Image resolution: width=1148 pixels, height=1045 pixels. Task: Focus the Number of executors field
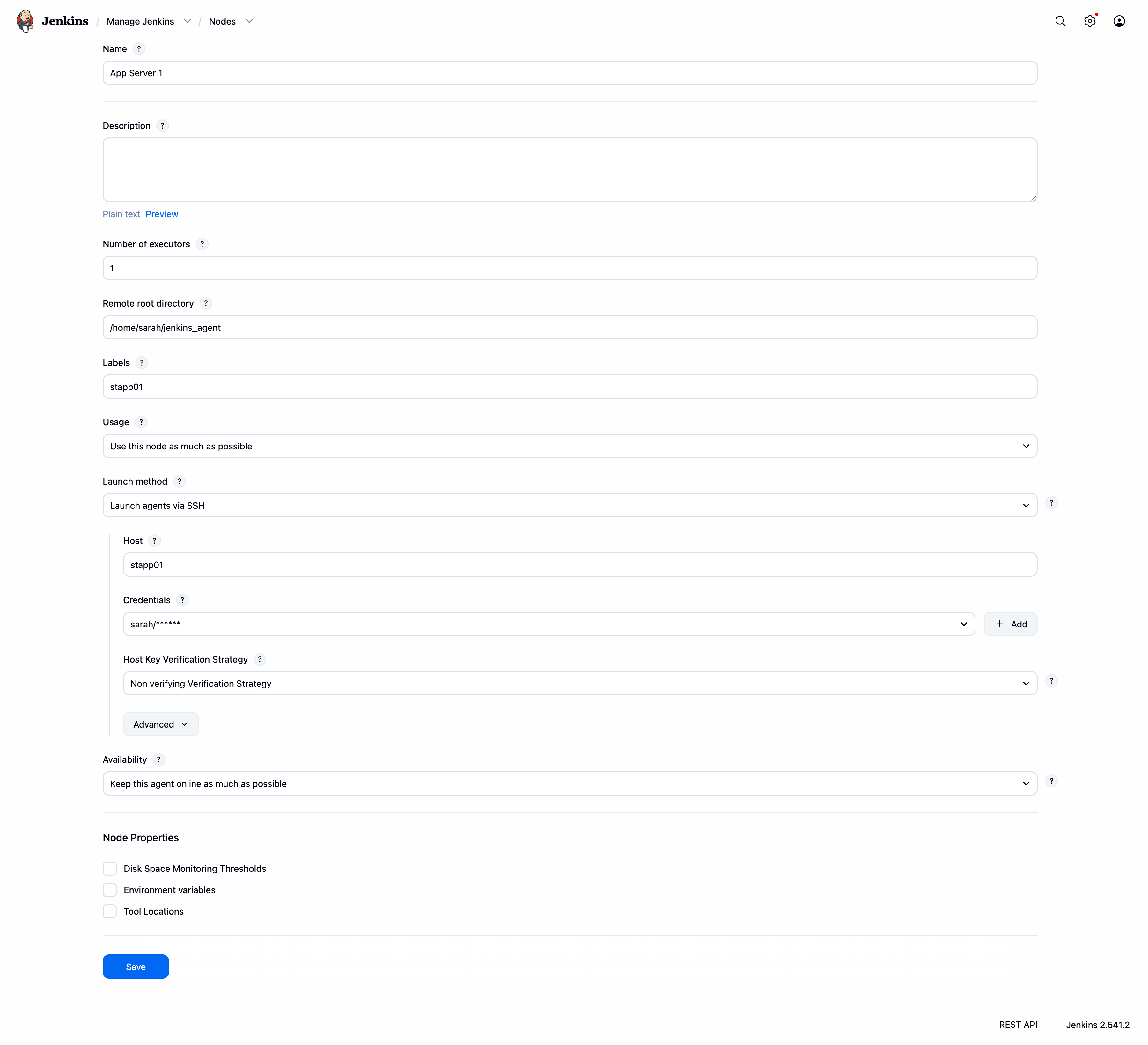(570, 268)
